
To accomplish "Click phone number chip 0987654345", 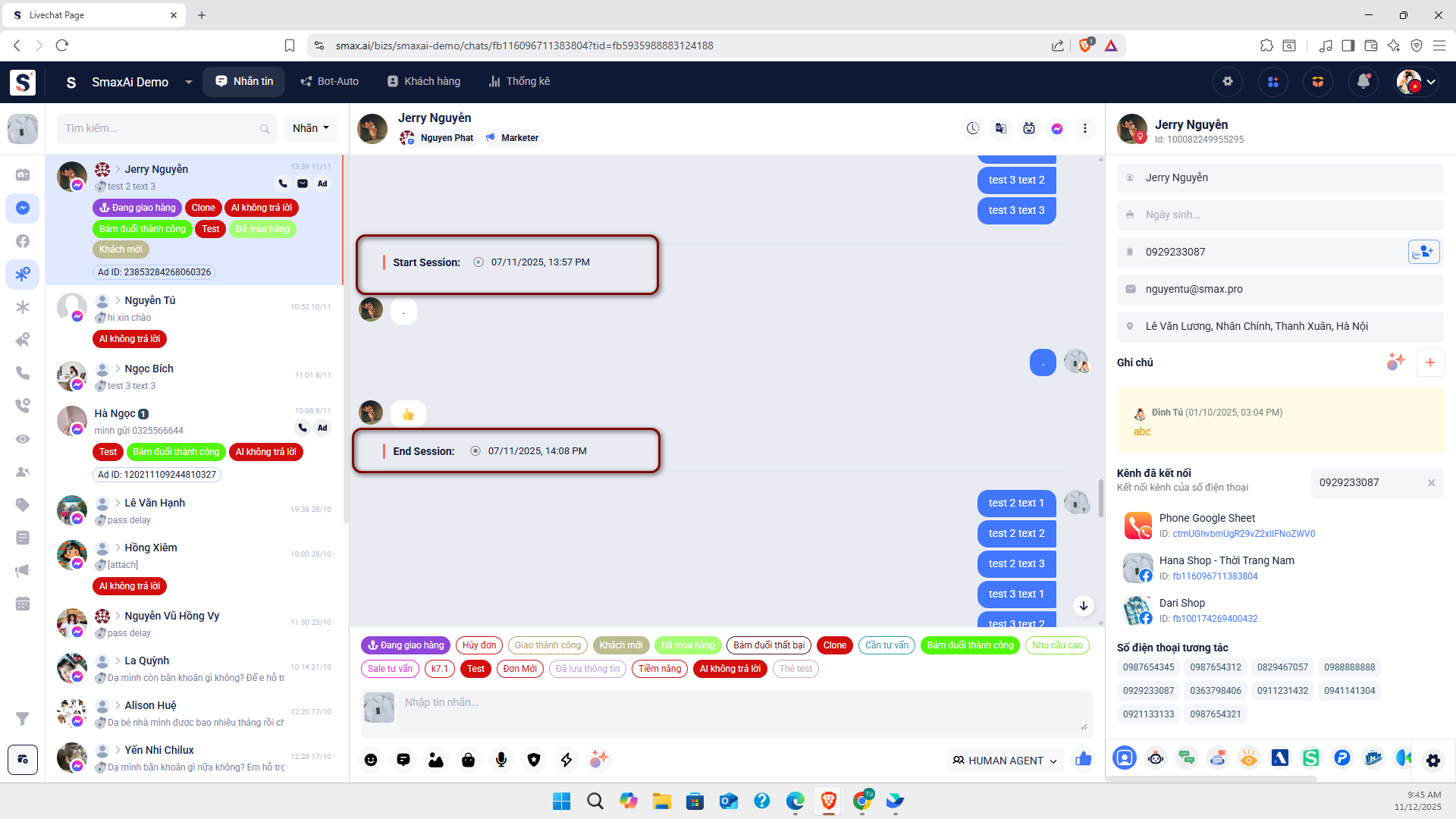I will [x=1148, y=667].
